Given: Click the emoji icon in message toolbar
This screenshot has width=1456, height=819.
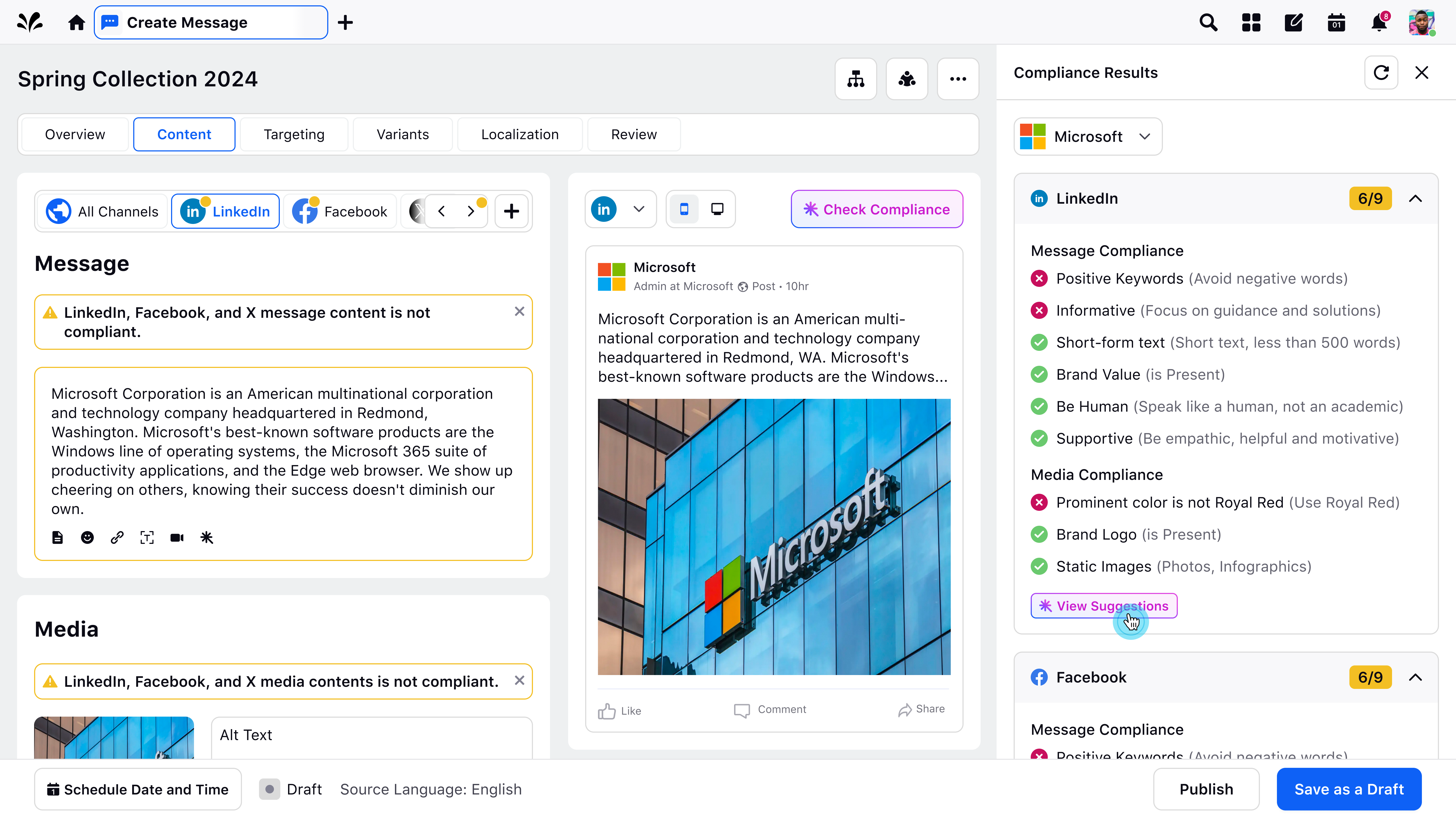Looking at the screenshot, I should (x=87, y=537).
